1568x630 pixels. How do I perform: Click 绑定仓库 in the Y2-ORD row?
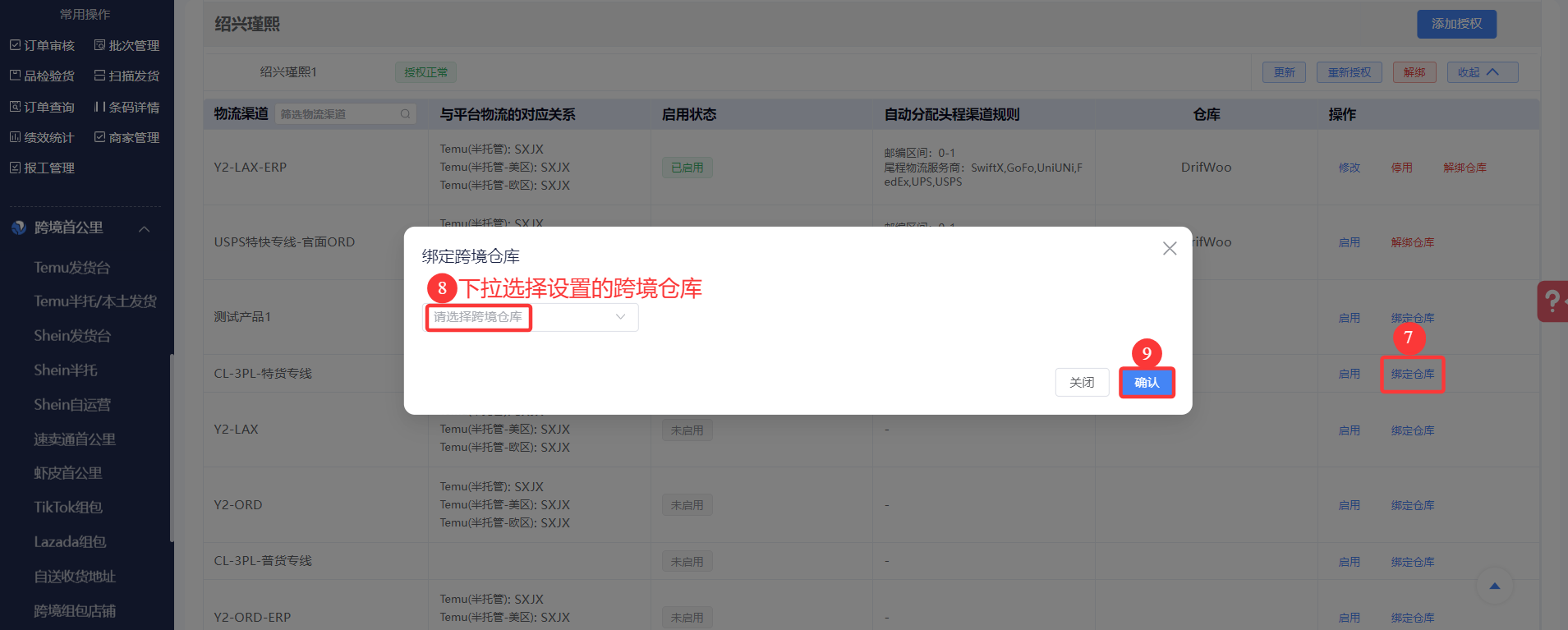[x=1413, y=505]
